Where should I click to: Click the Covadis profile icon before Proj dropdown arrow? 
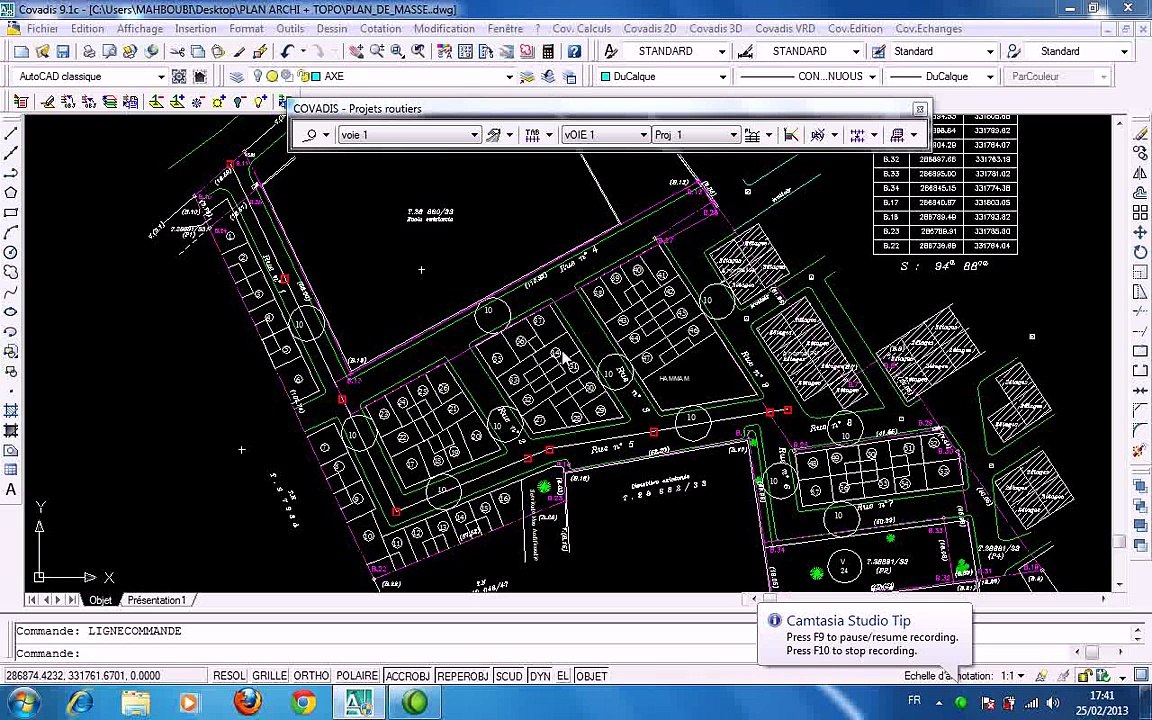pos(752,135)
